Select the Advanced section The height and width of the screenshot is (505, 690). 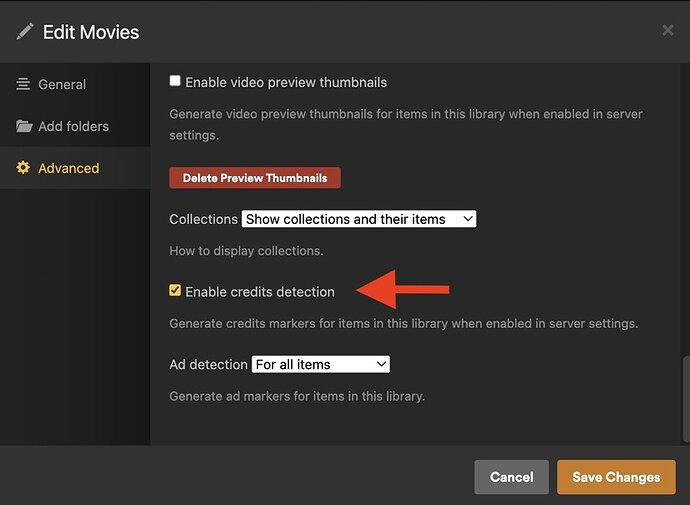point(75,168)
